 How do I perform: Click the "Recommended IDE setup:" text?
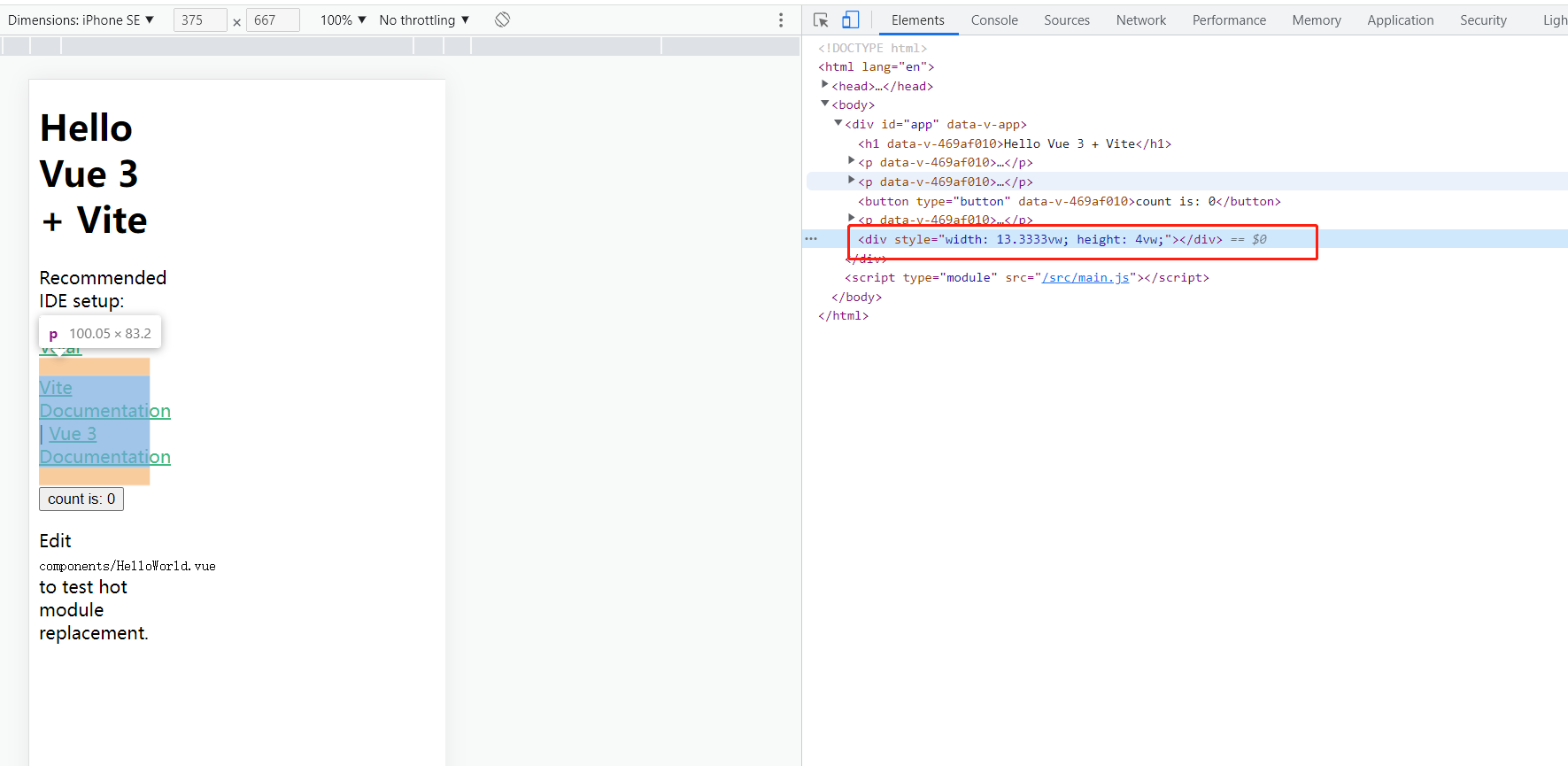(103, 290)
